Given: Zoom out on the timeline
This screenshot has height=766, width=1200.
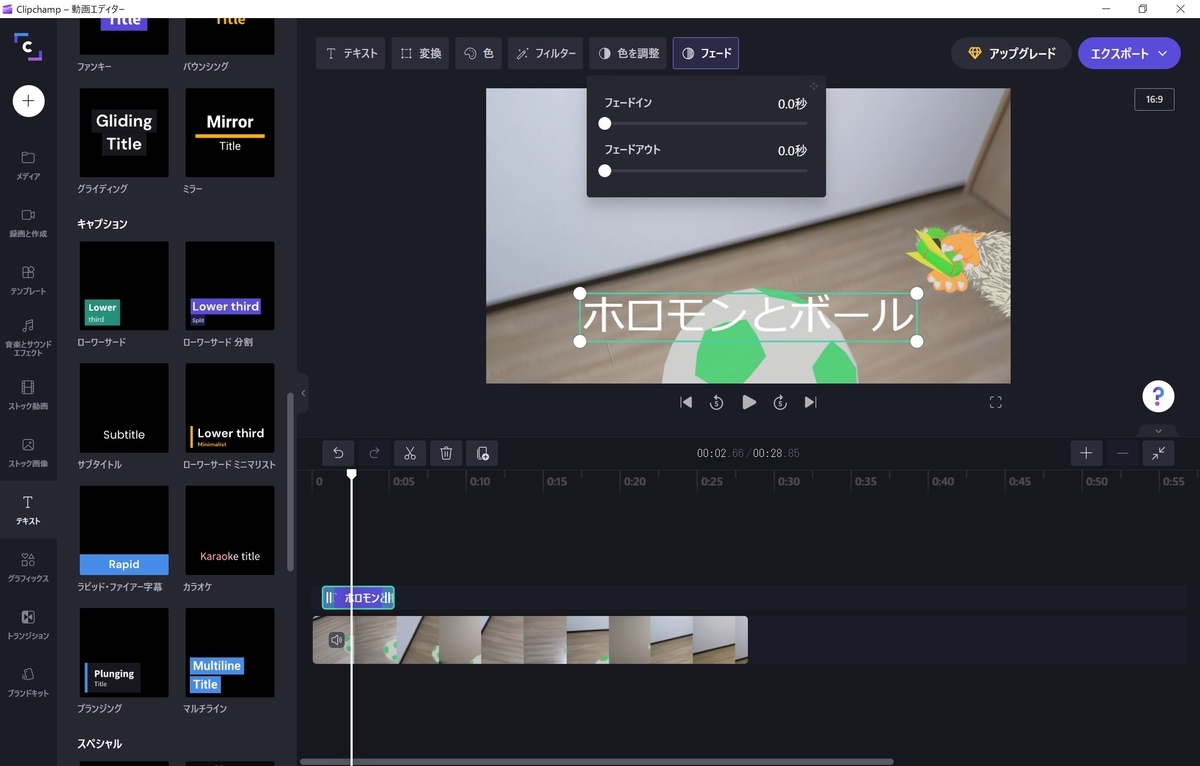Looking at the screenshot, I should tap(1122, 453).
